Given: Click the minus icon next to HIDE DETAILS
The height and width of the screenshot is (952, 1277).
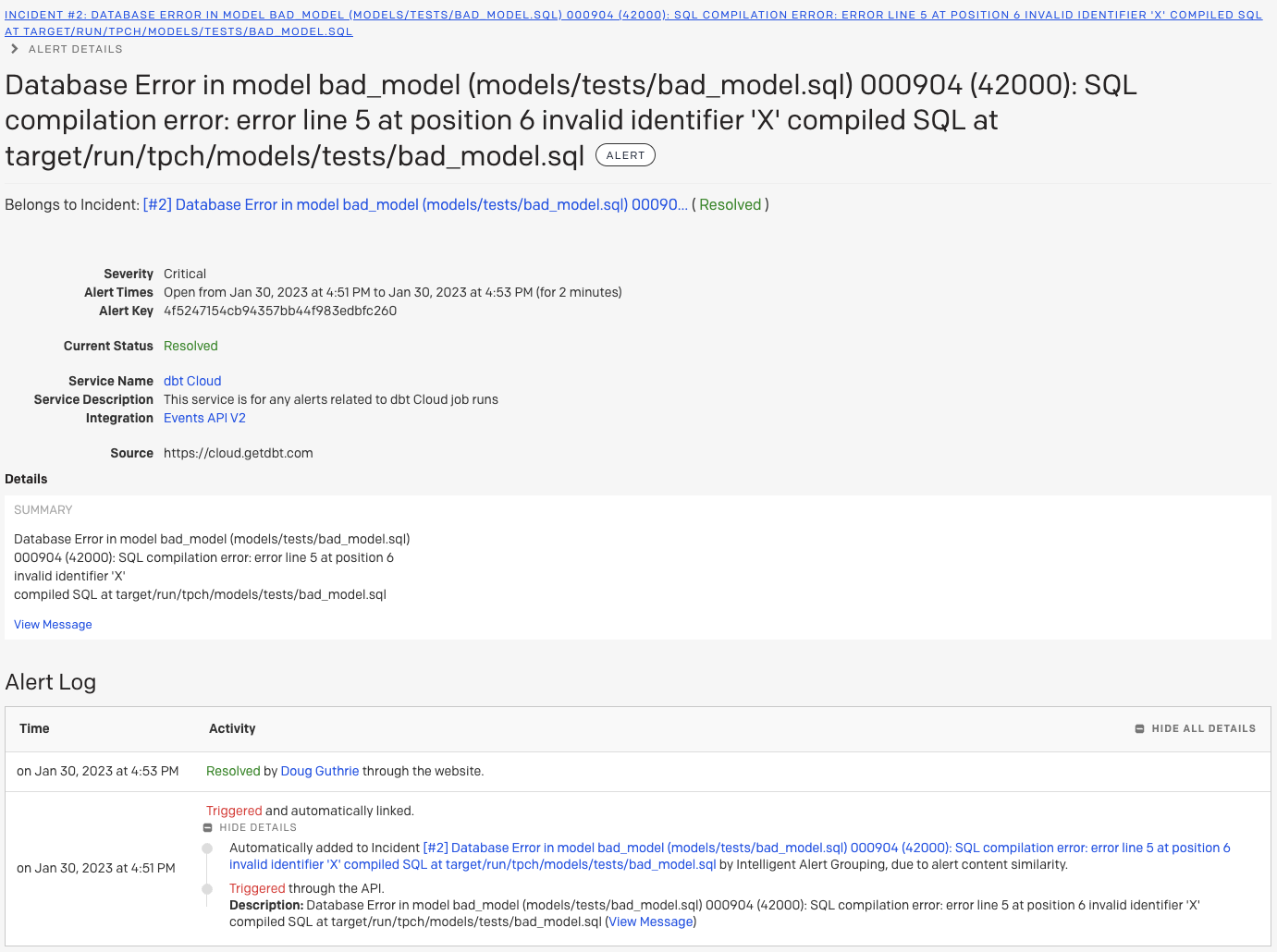Looking at the screenshot, I should [x=207, y=827].
